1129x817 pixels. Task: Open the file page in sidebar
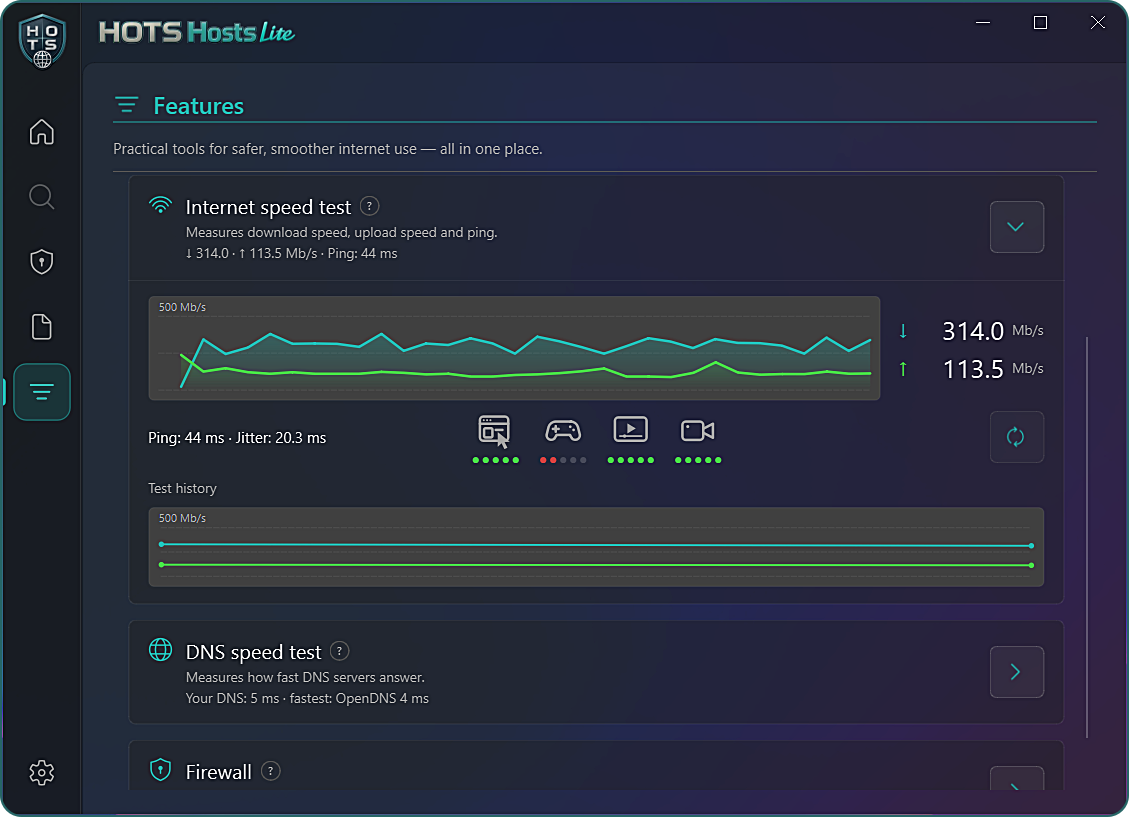[42, 327]
